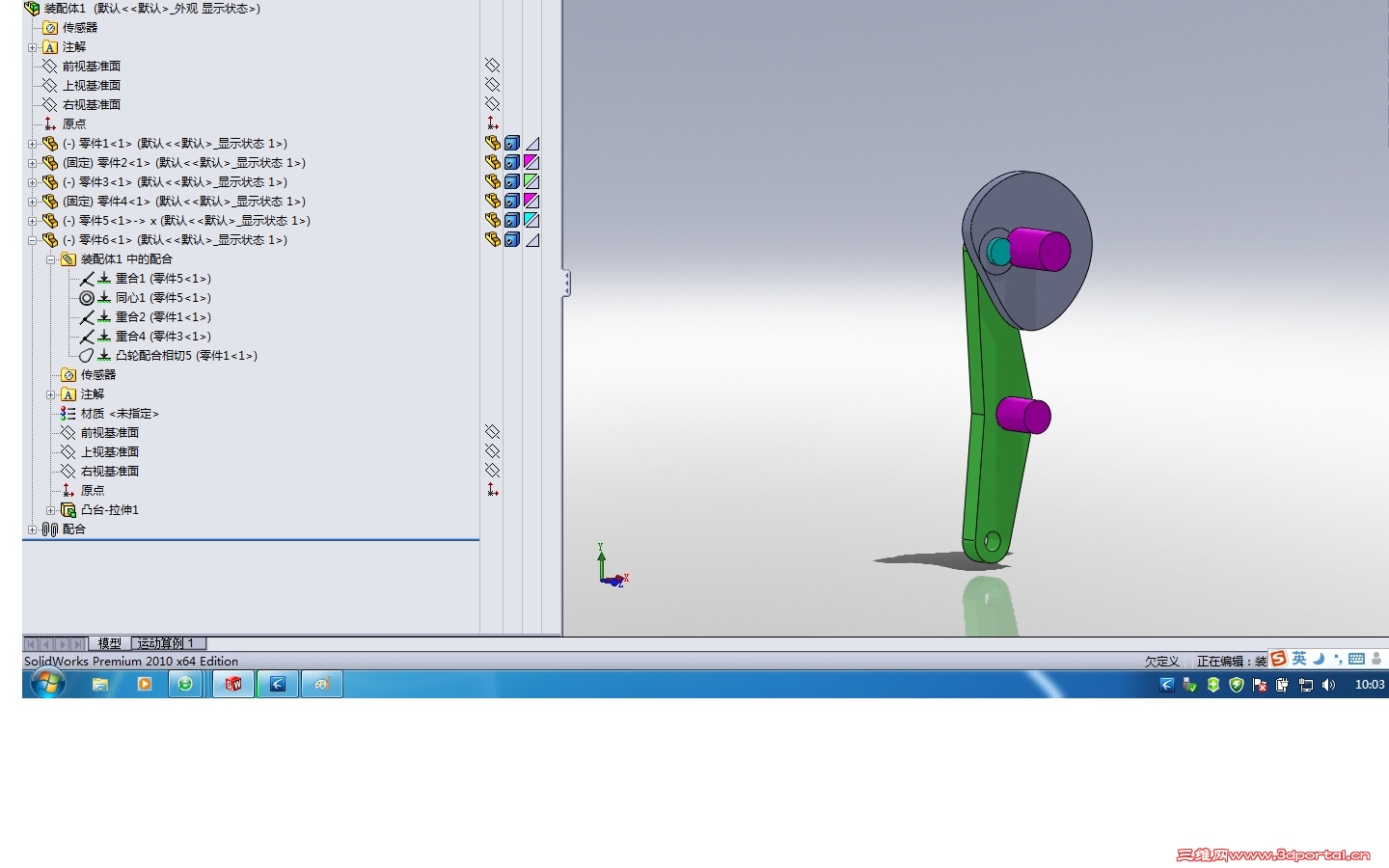
Task: Expand the 零件3<1> component node
Action: pyautogui.click(x=32, y=182)
